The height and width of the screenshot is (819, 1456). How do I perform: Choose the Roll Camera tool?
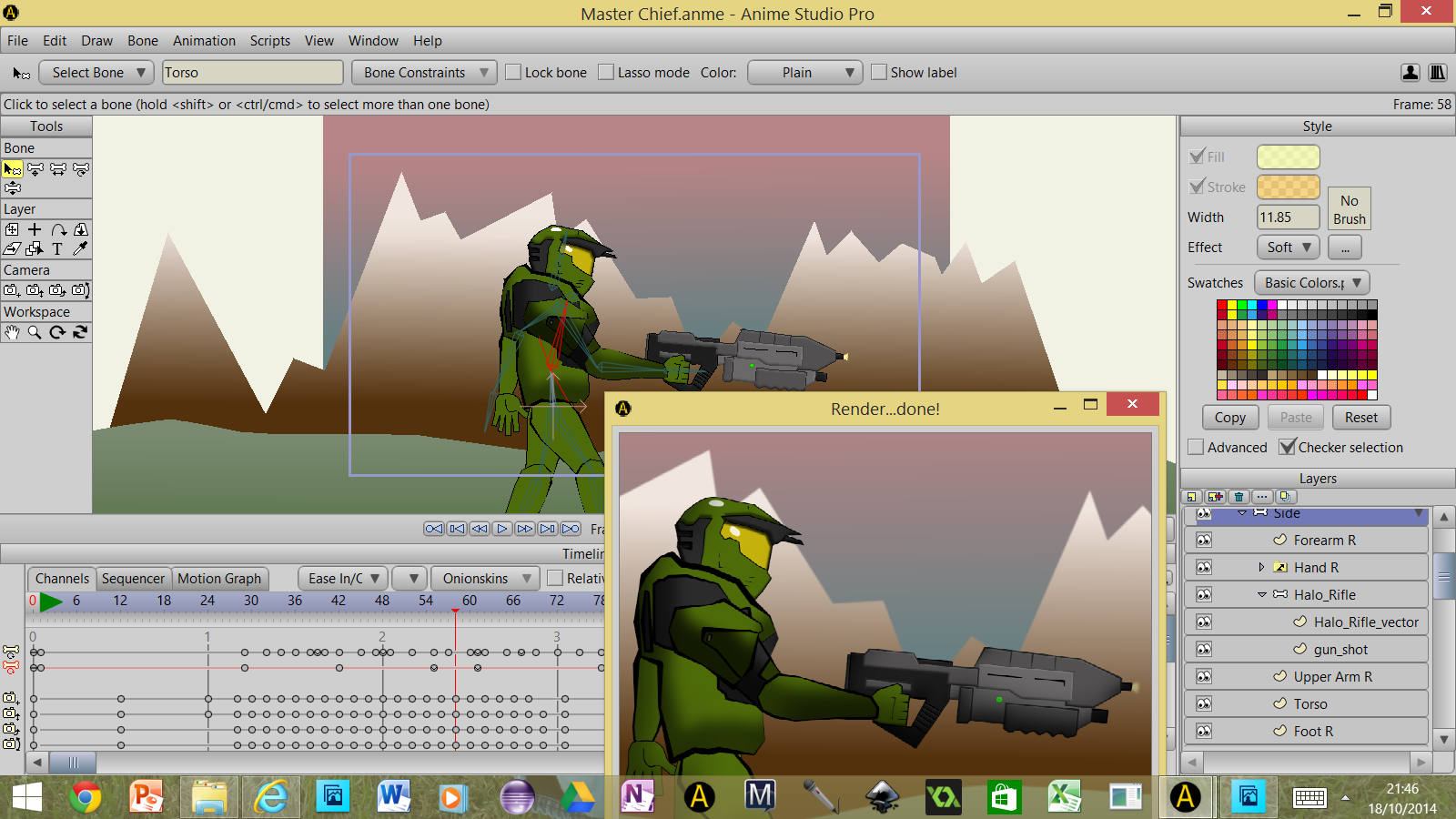coord(57,290)
